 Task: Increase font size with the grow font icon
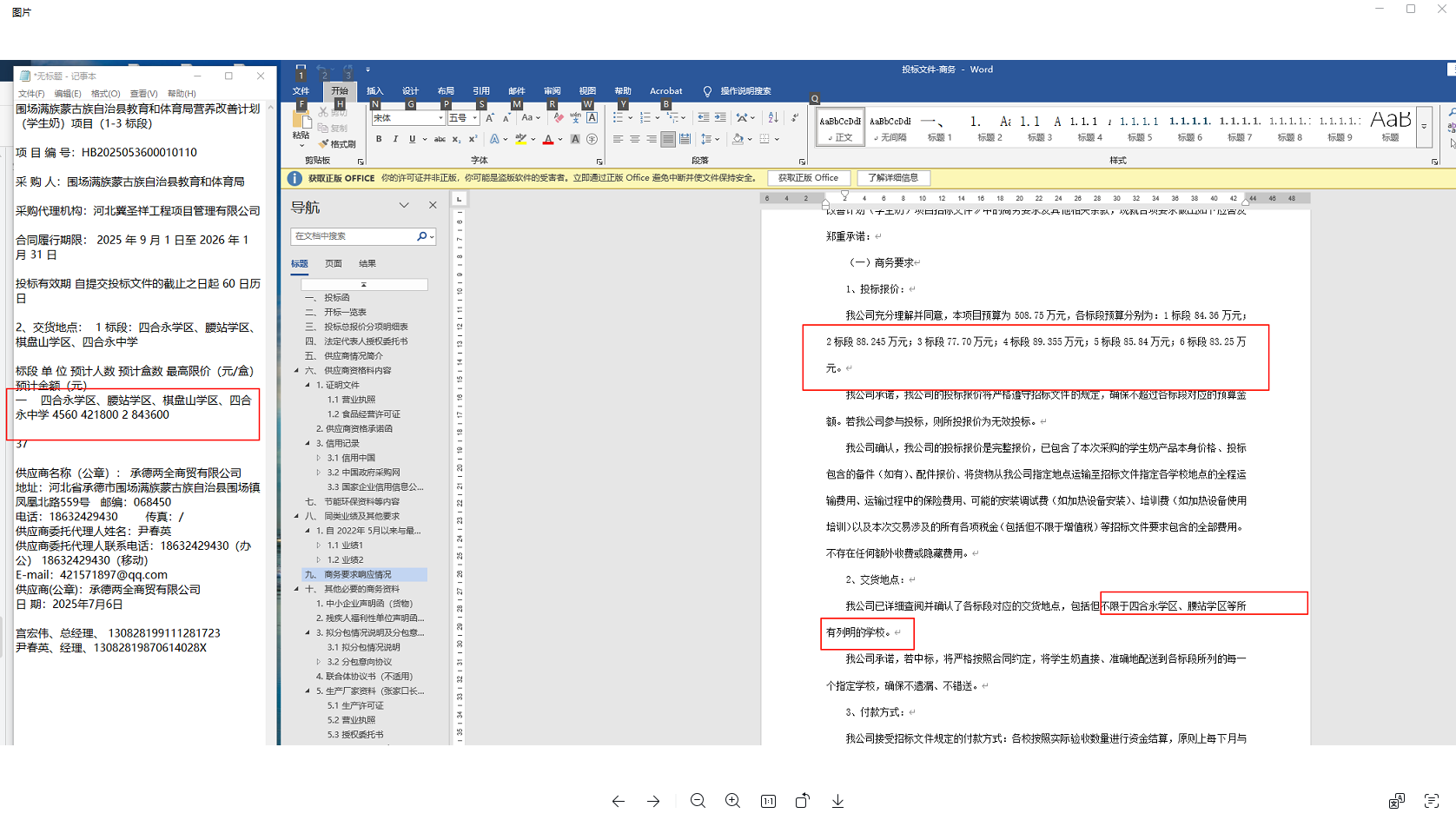pos(490,118)
